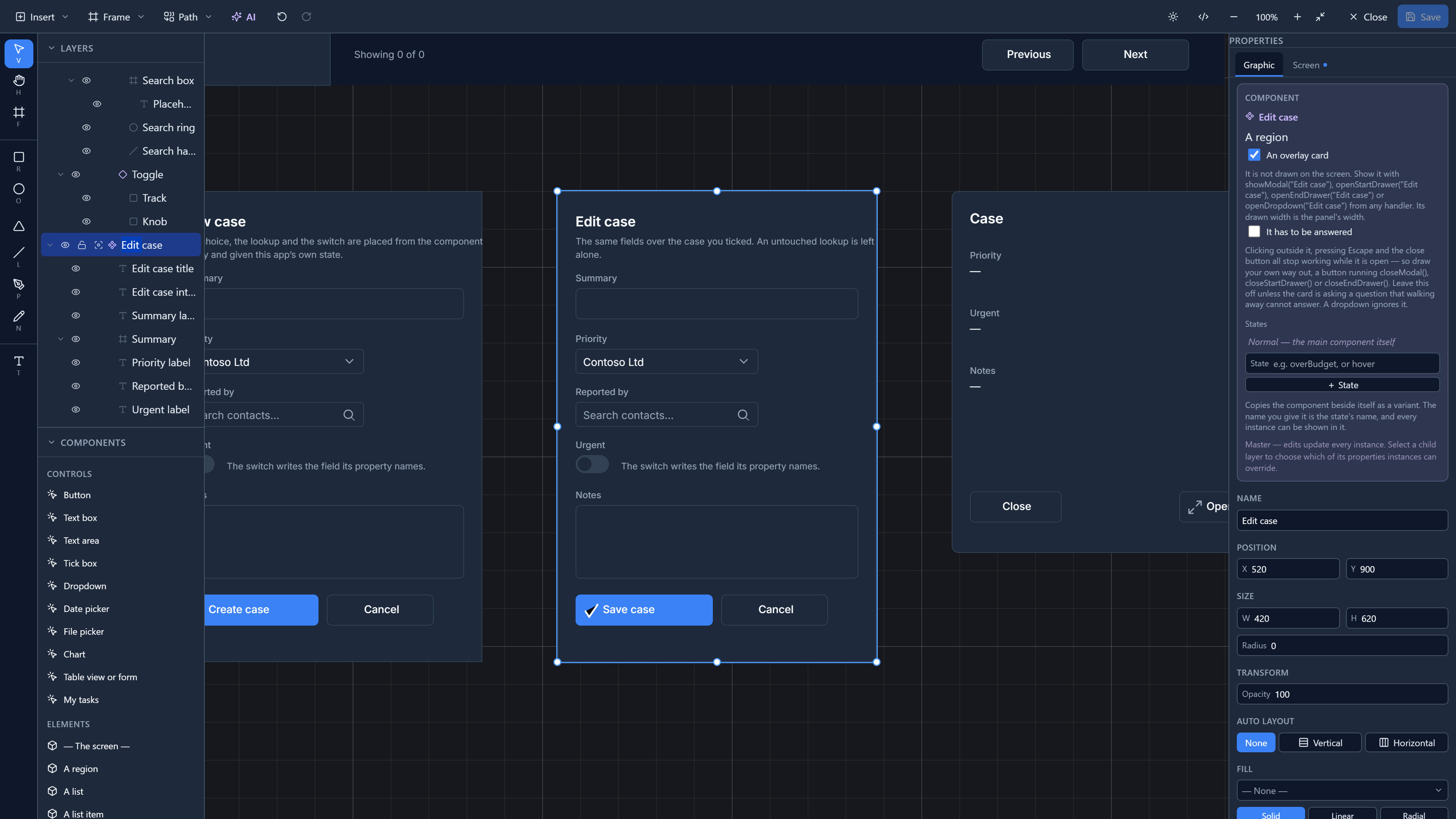The height and width of the screenshot is (819, 1456).
Task: Open the Path dropdown menu
Action: coord(188,17)
